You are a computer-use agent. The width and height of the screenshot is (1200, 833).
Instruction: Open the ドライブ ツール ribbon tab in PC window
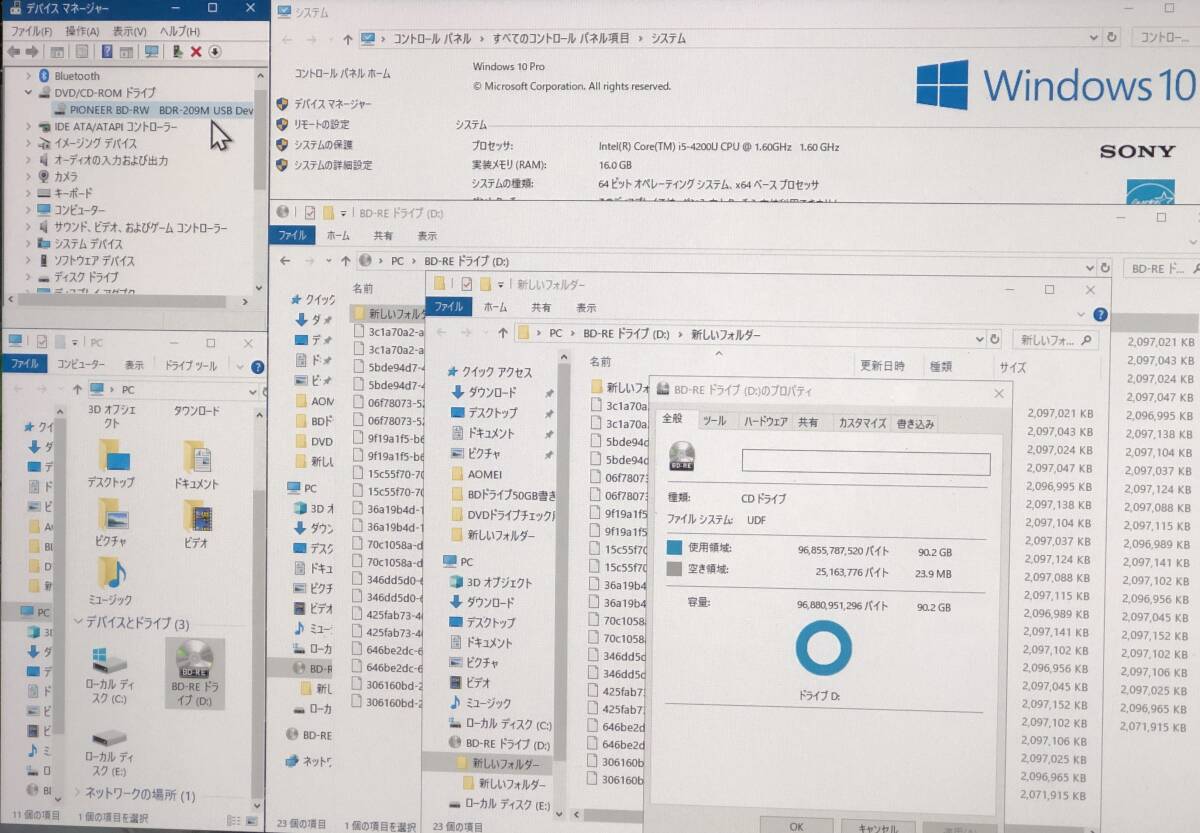(x=190, y=366)
